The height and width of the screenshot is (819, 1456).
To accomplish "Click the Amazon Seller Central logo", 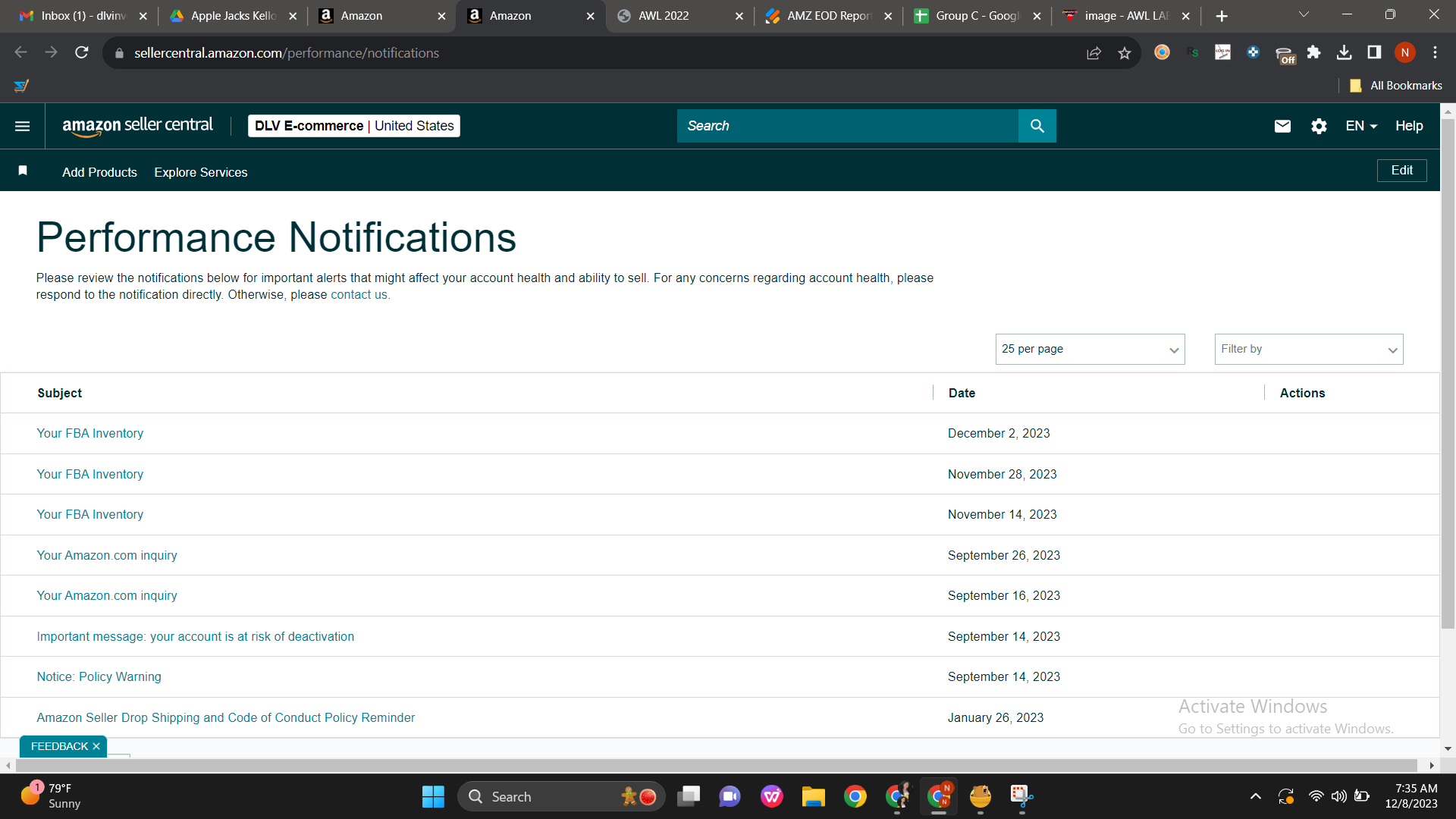I will pyautogui.click(x=138, y=126).
